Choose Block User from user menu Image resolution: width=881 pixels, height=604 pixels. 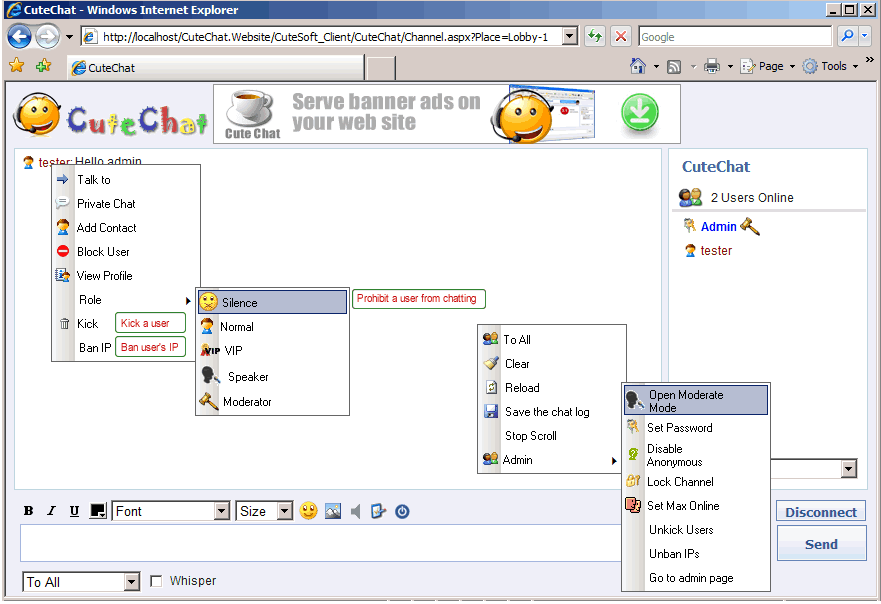[126, 252]
